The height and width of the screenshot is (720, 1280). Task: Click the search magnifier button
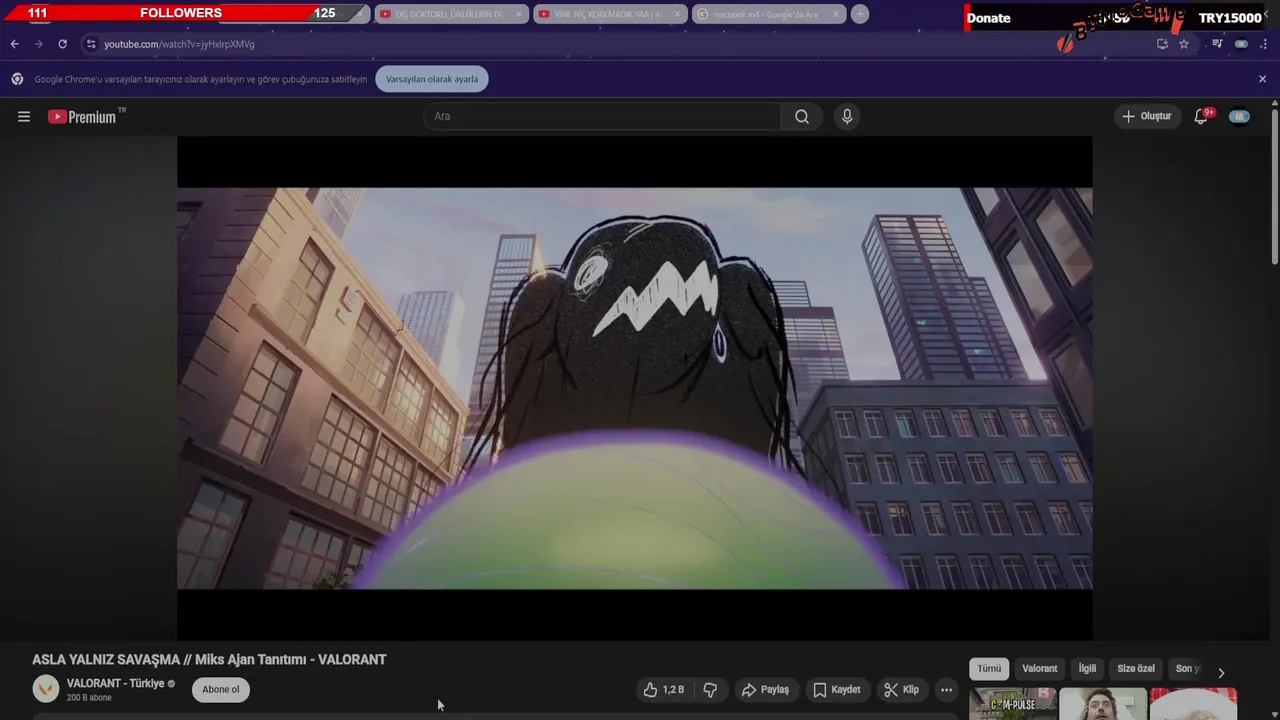(802, 116)
